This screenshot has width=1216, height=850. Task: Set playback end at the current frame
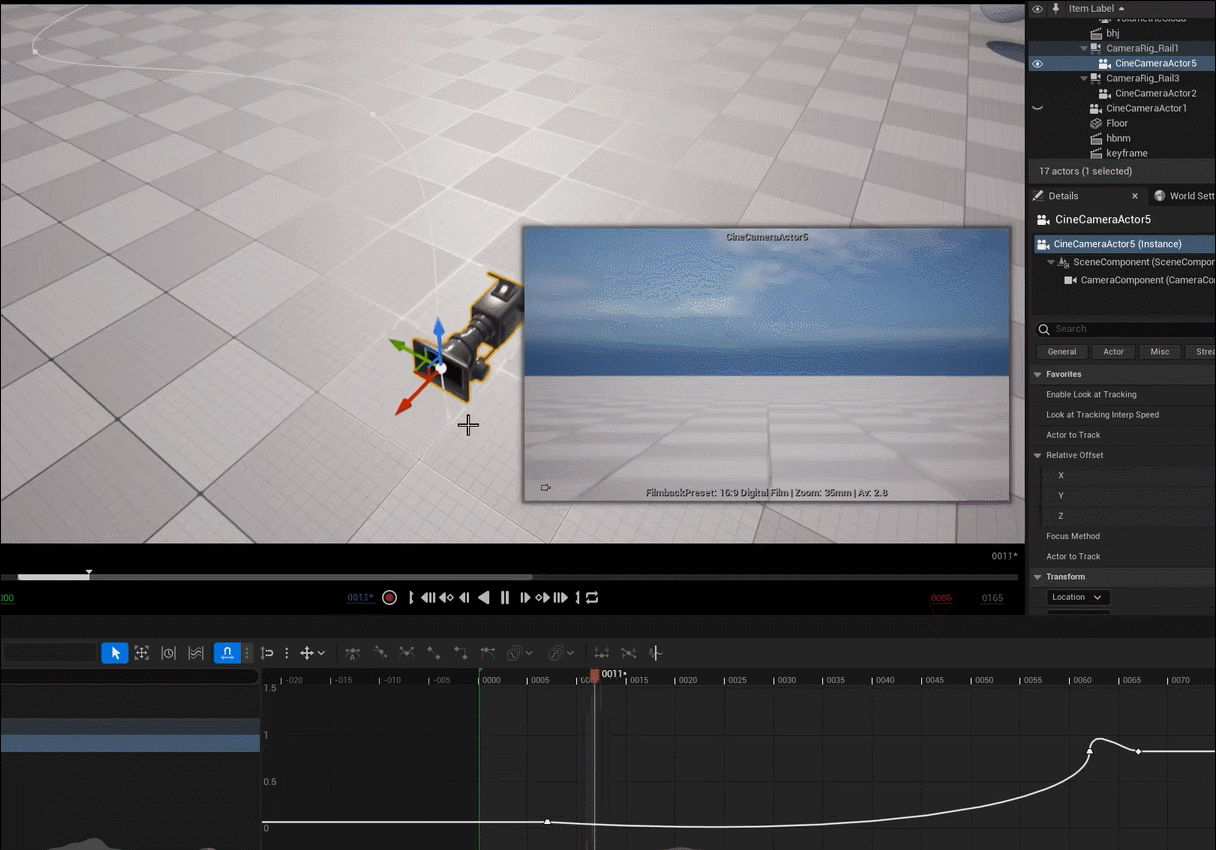(577, 598)
